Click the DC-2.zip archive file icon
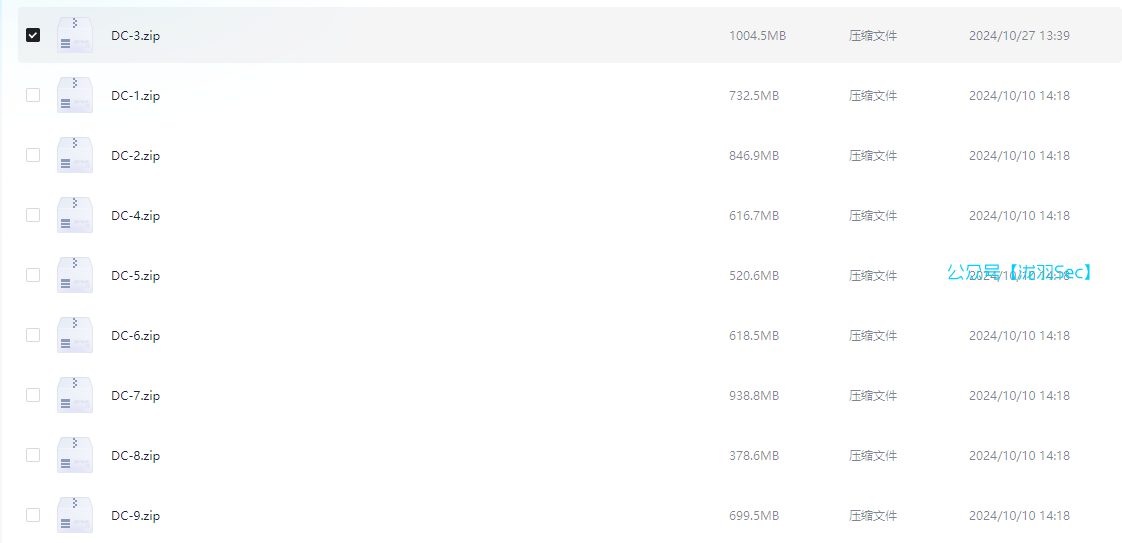Screen dimensions: 1122x543 click(x=75, y=155)
